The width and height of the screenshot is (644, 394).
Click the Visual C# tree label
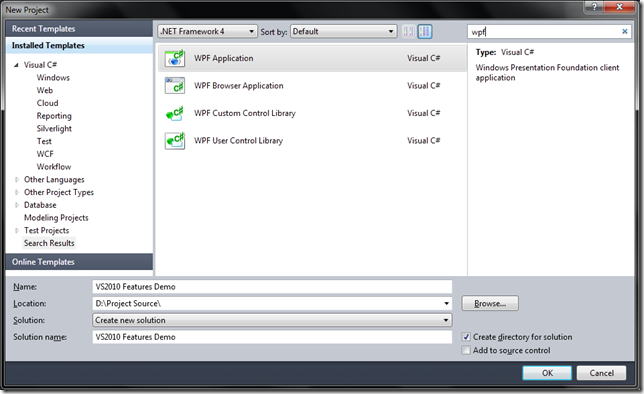(x=40, y=65)
